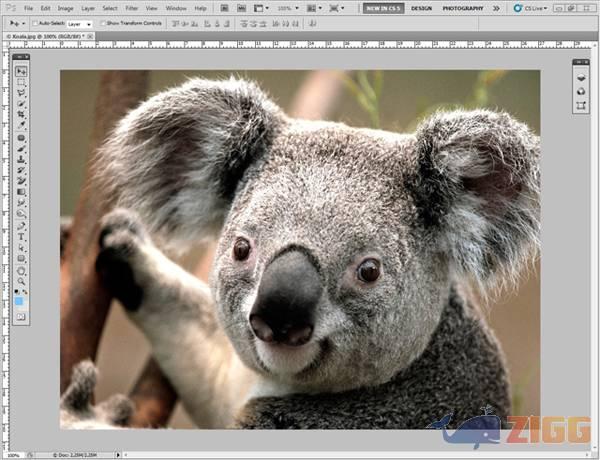Select the Horizontal Type tool
600x460 pixels.
21,237
